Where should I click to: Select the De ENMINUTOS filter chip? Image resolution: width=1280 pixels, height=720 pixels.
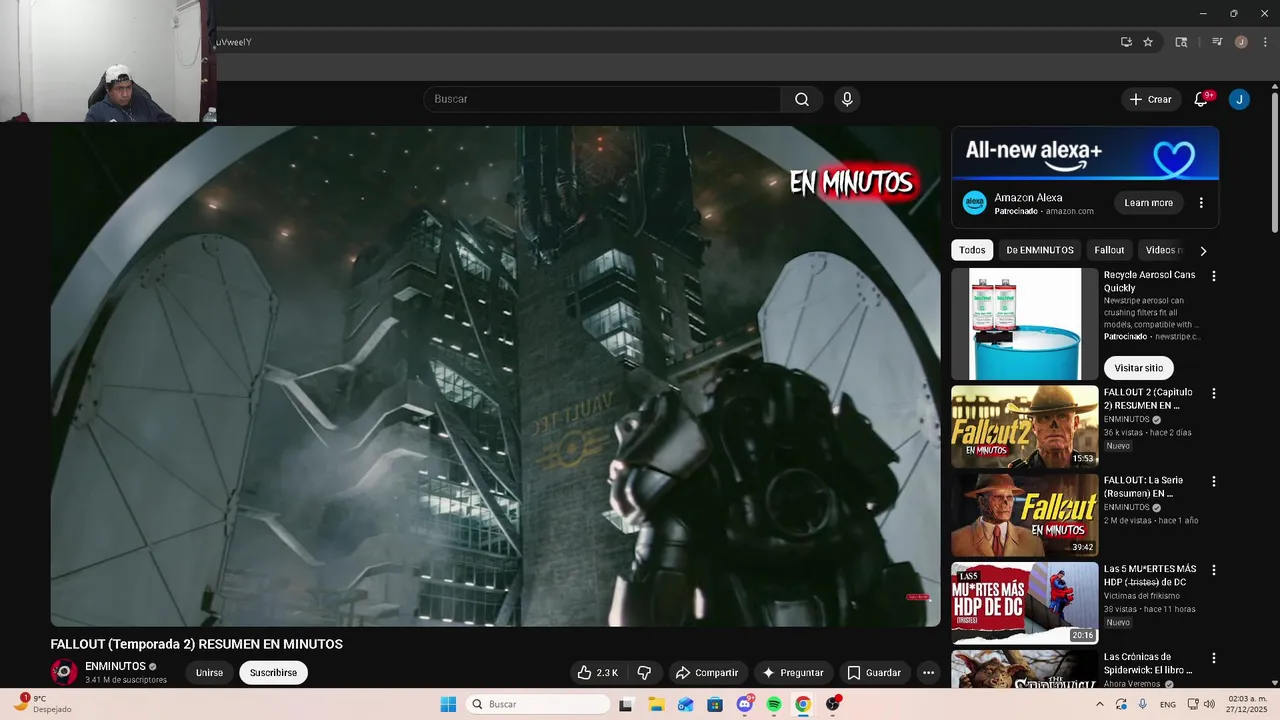(1040, 250)
